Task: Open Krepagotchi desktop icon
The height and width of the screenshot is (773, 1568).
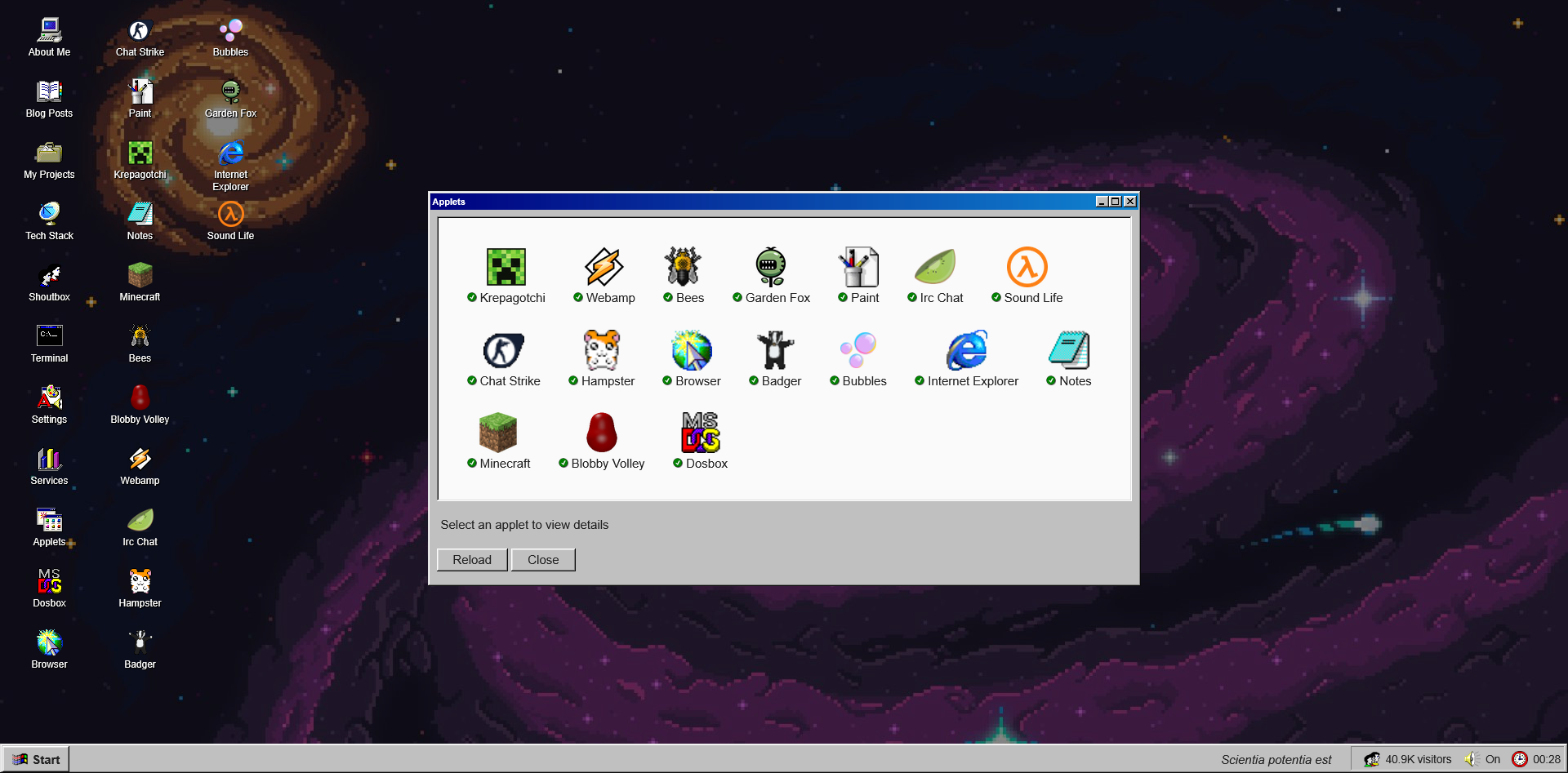Action: point(140,160)
